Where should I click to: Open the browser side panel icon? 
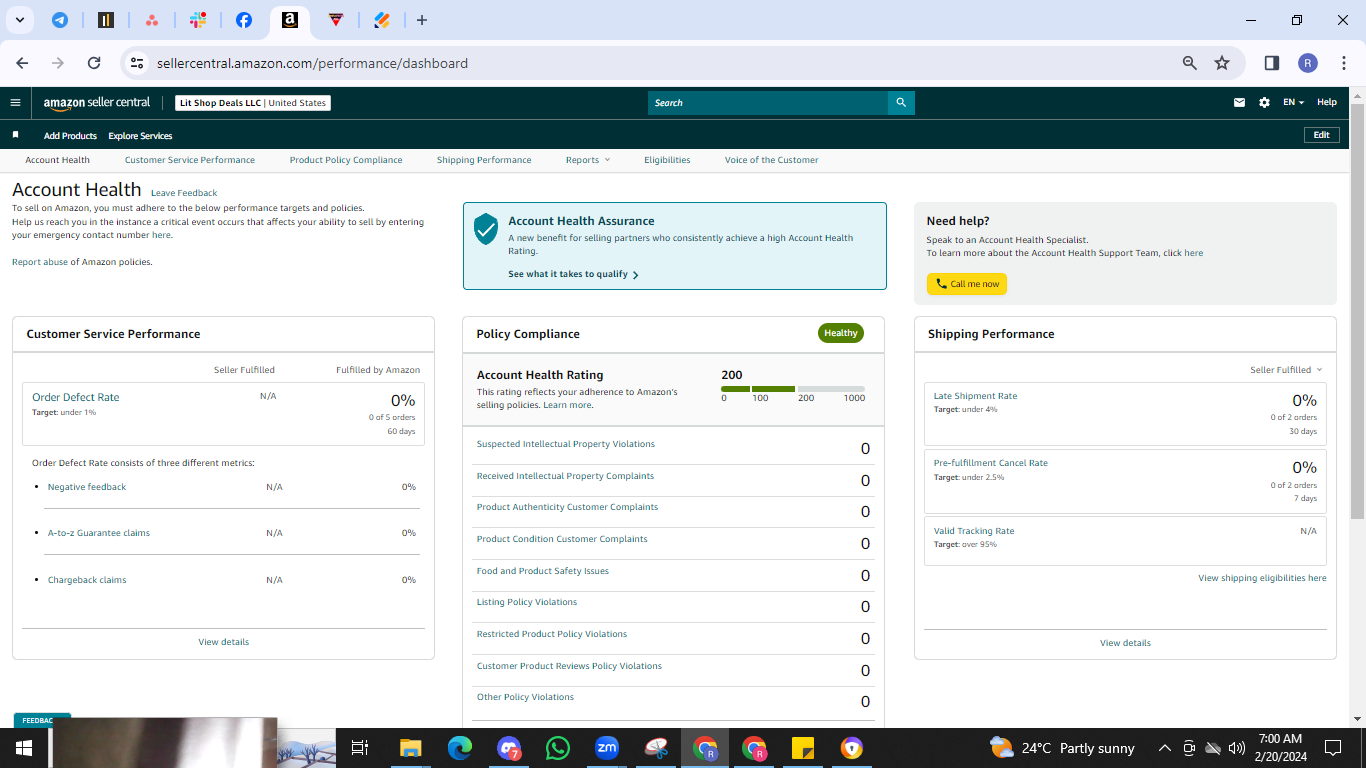pos(1272,63)
